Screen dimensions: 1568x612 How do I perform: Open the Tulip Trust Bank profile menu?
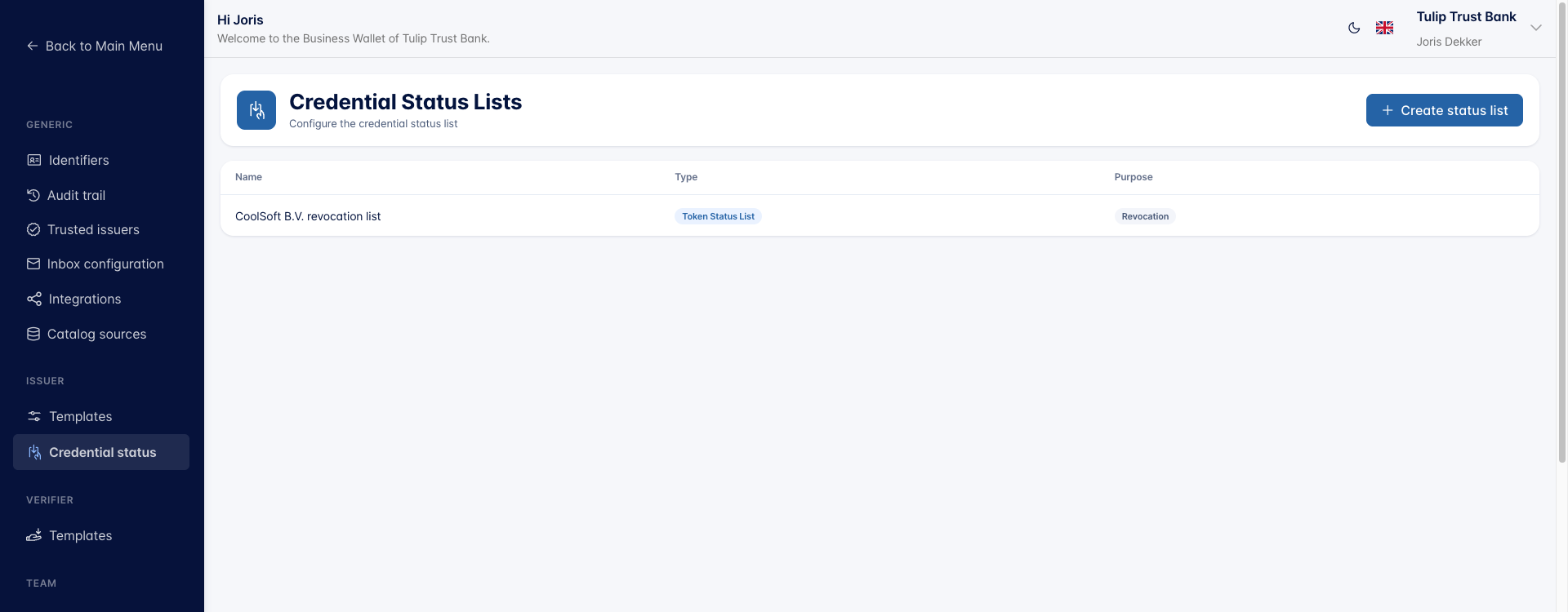click(x=1466, y=29)
